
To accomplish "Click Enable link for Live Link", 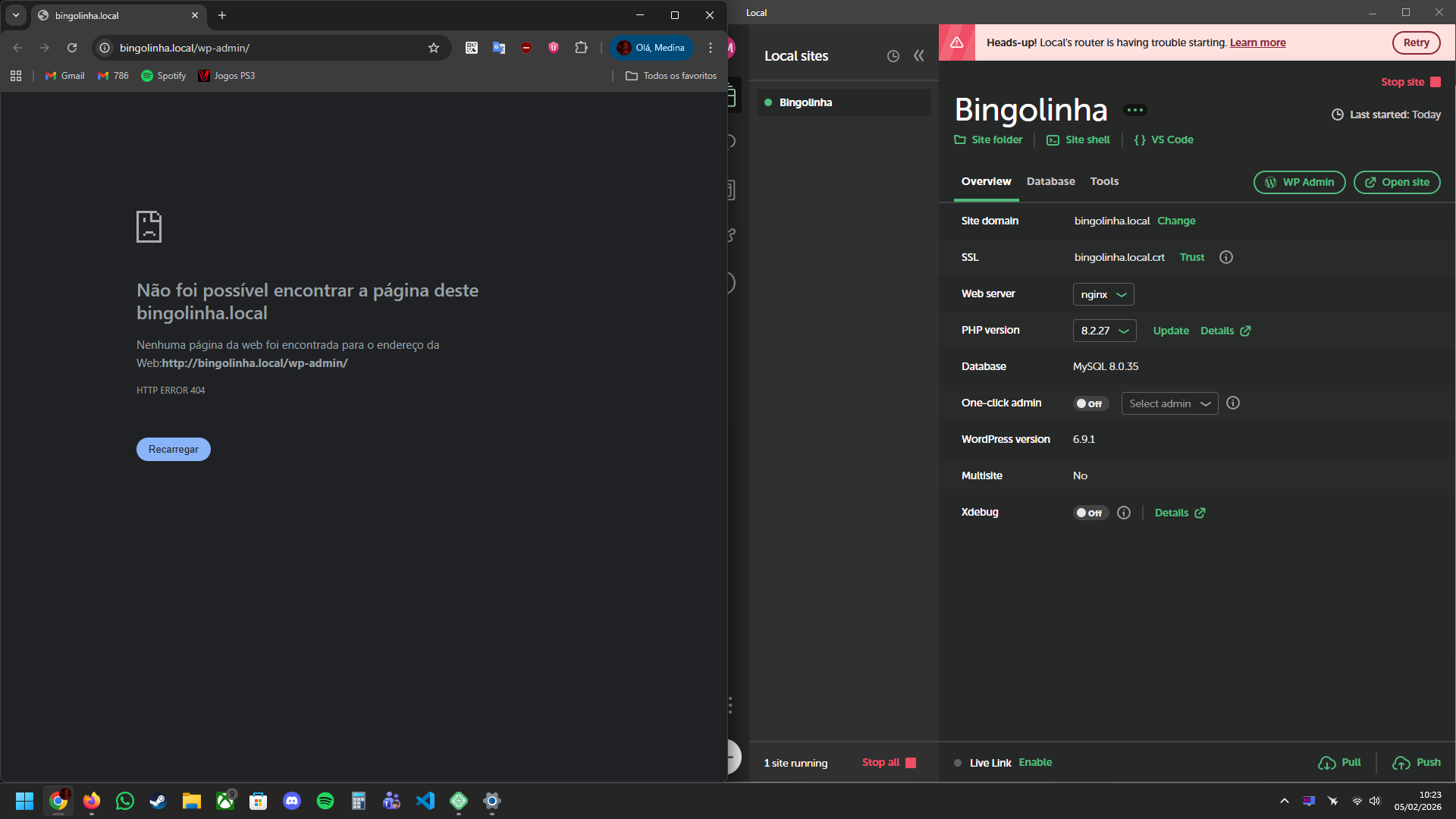I will coord(1035,762).
